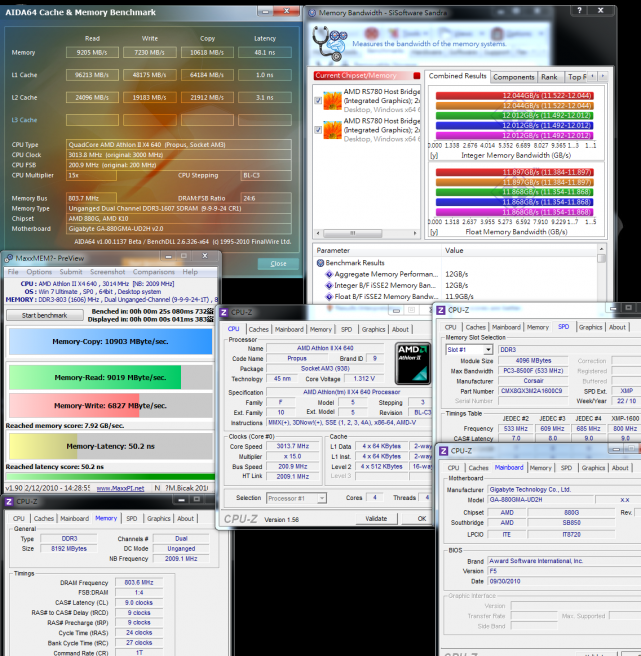Open the MaxxMEM Submit menu
The image size is (641, 656).
pos(71,272)
